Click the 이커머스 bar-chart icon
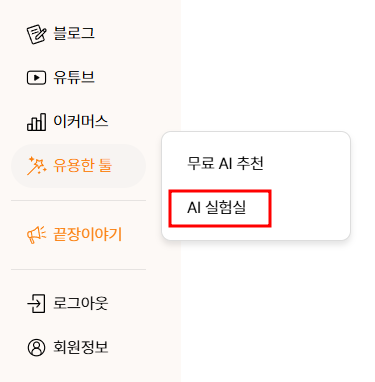Screen dimensions: 375x382 click(36, 122)
